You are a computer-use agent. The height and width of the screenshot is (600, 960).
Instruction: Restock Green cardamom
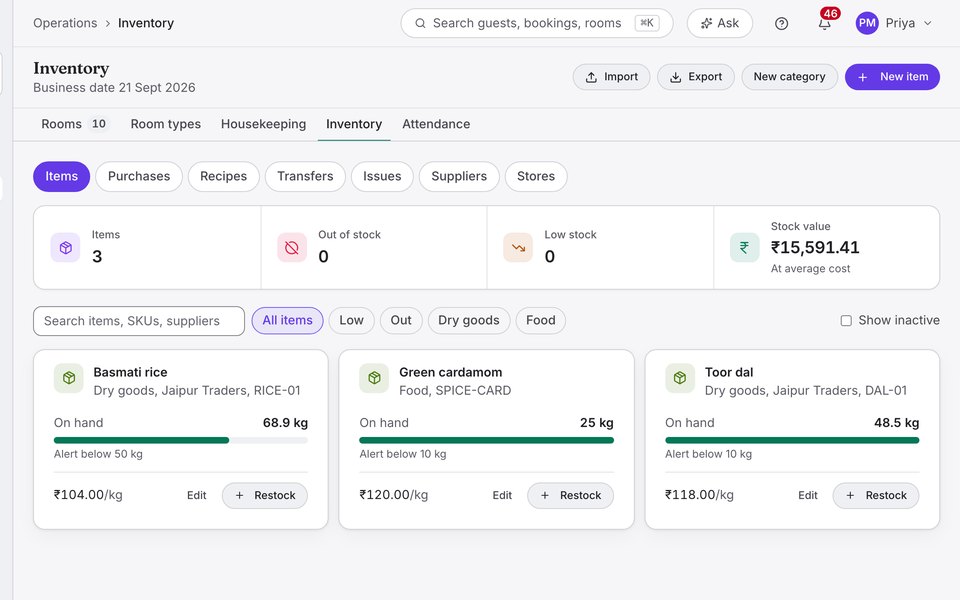point(570,495)
